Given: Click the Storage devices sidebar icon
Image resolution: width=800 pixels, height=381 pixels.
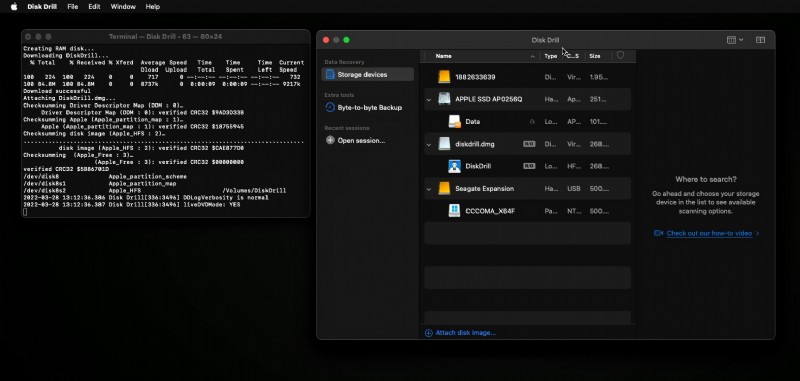Looking at the screenshot, I should pos(330,74).
